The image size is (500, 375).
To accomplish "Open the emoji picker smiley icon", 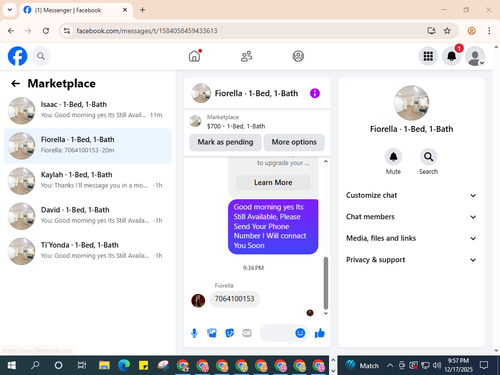I will [x=300, y=333].
